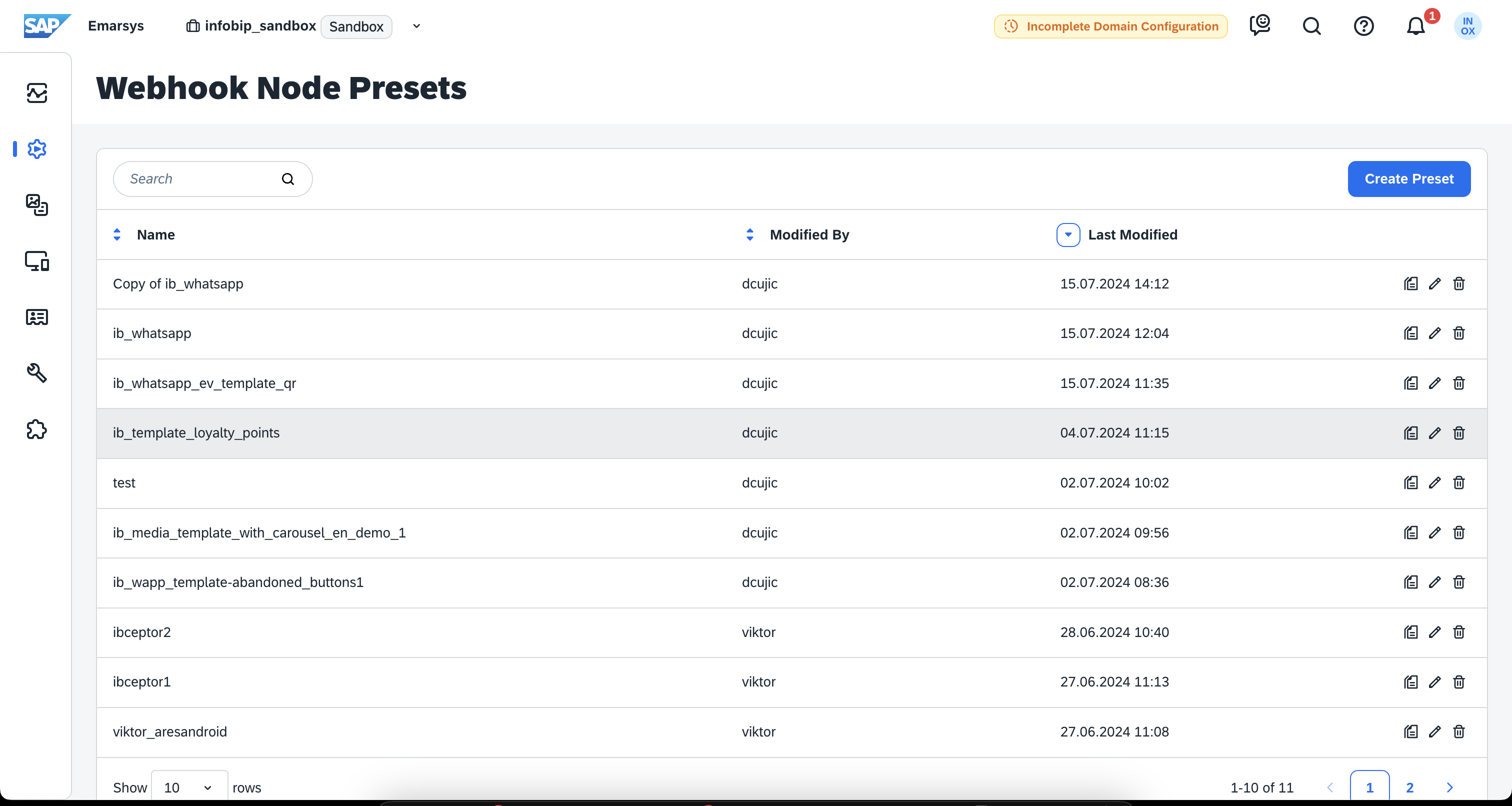Copy the ib_whatsapp preset
Screen dimensions: 1512x806
(1410, 333)
